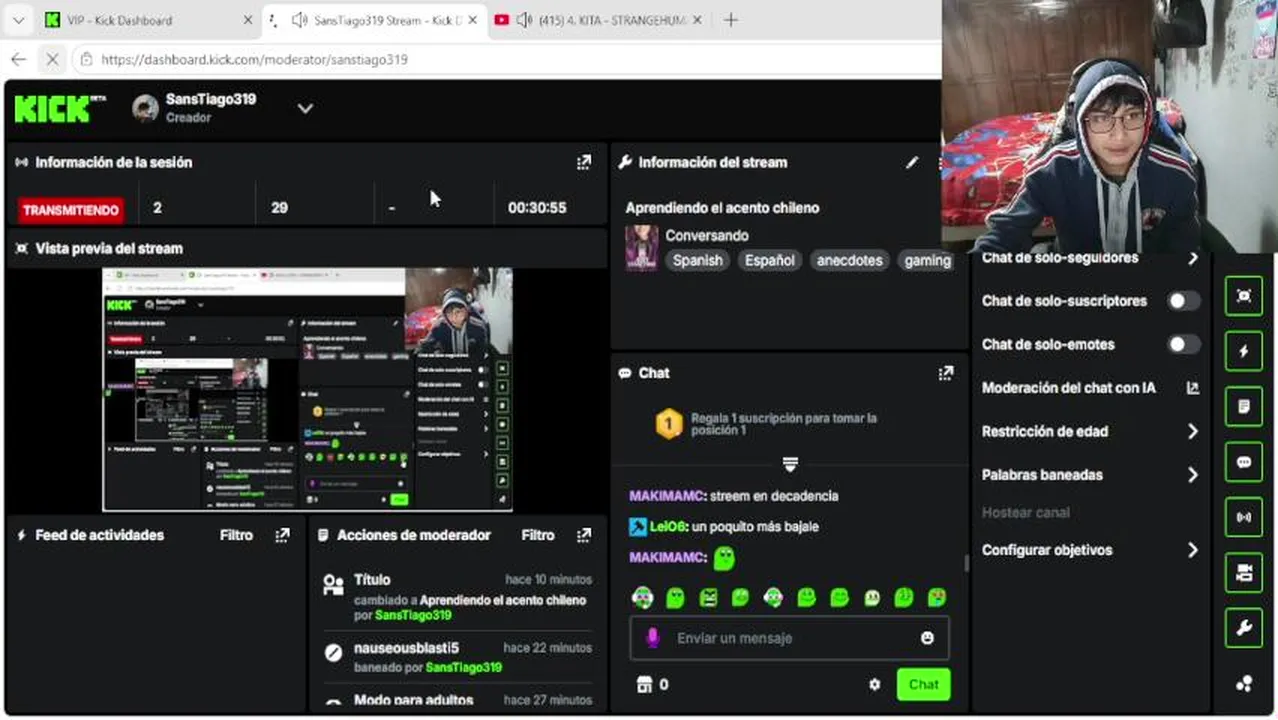Click the Spanish tag

click(x=698, y=260)
